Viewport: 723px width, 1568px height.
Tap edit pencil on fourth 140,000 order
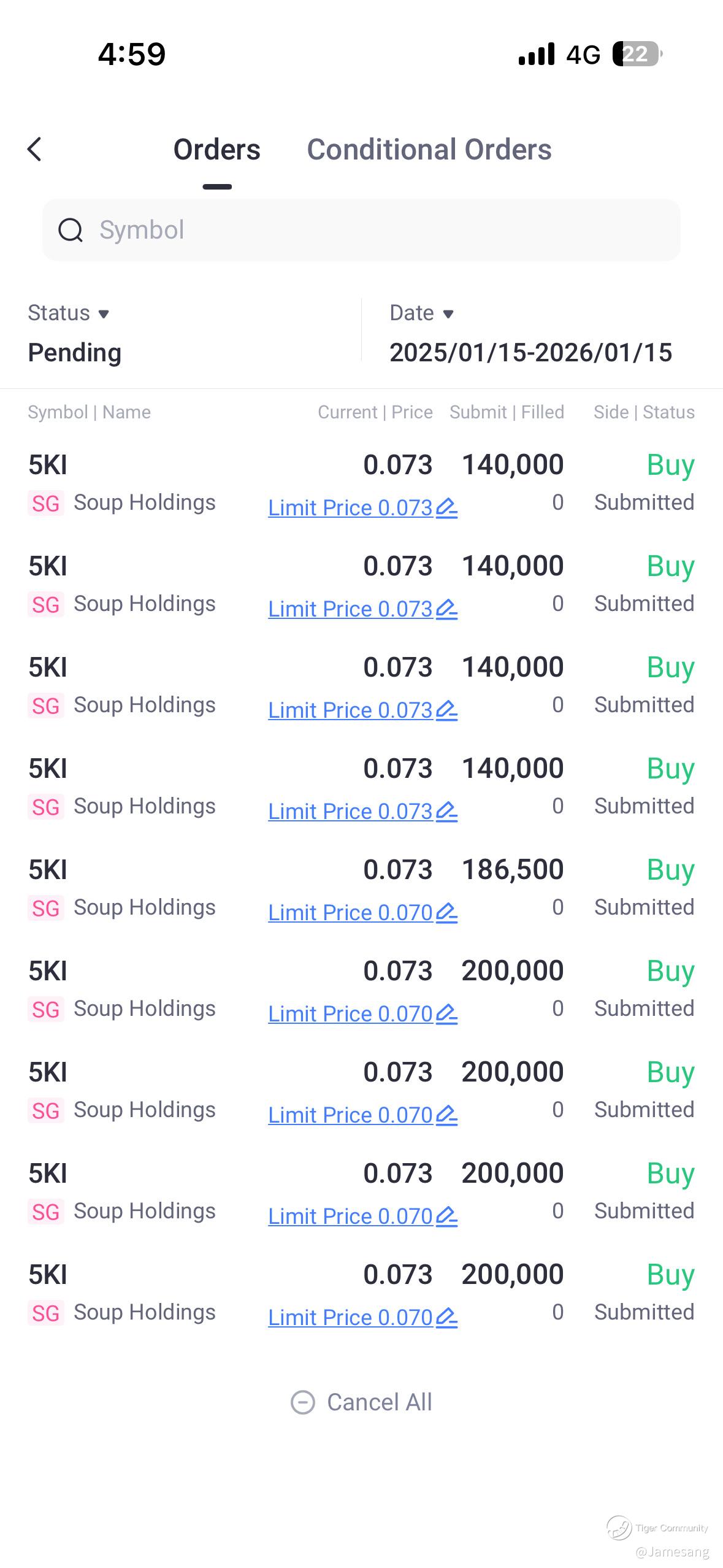(x=446, y=812)
